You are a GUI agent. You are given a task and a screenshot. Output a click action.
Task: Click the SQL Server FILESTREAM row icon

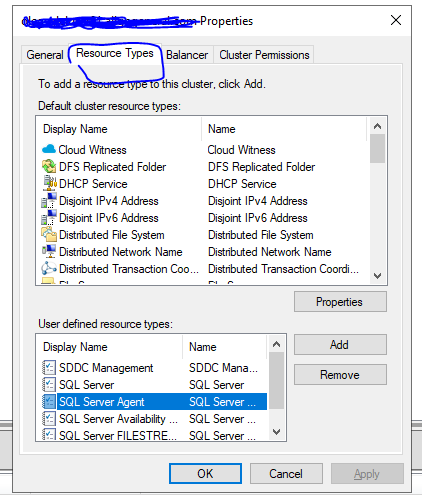(x=49, y=434)
